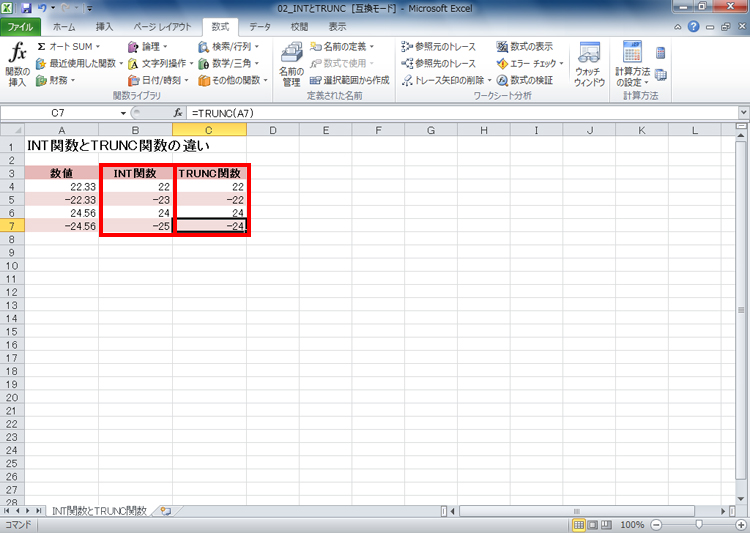The width and height of the screenshot is (750, 533).
Task: Click the INT関数とTRUNC関数 sheet tab
Action: [x=99, y=511]
